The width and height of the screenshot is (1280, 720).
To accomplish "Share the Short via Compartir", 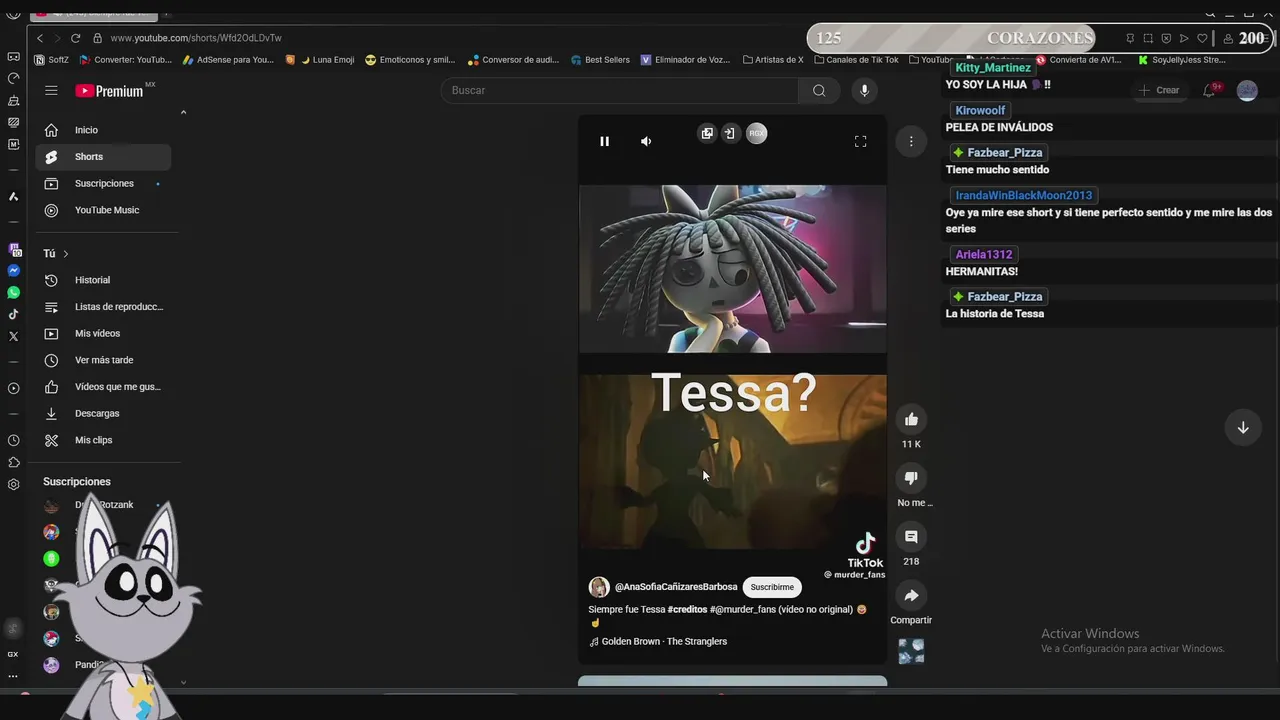I will click(911, 596).
